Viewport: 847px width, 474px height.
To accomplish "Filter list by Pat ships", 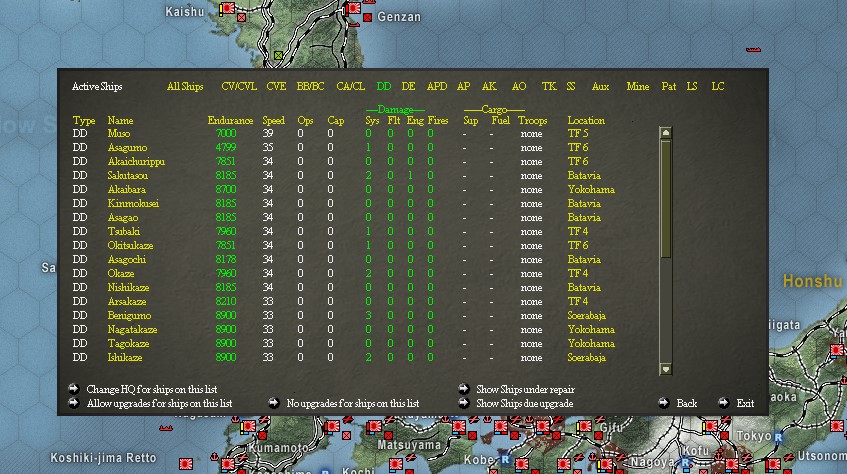I will (x=669, y=86).
